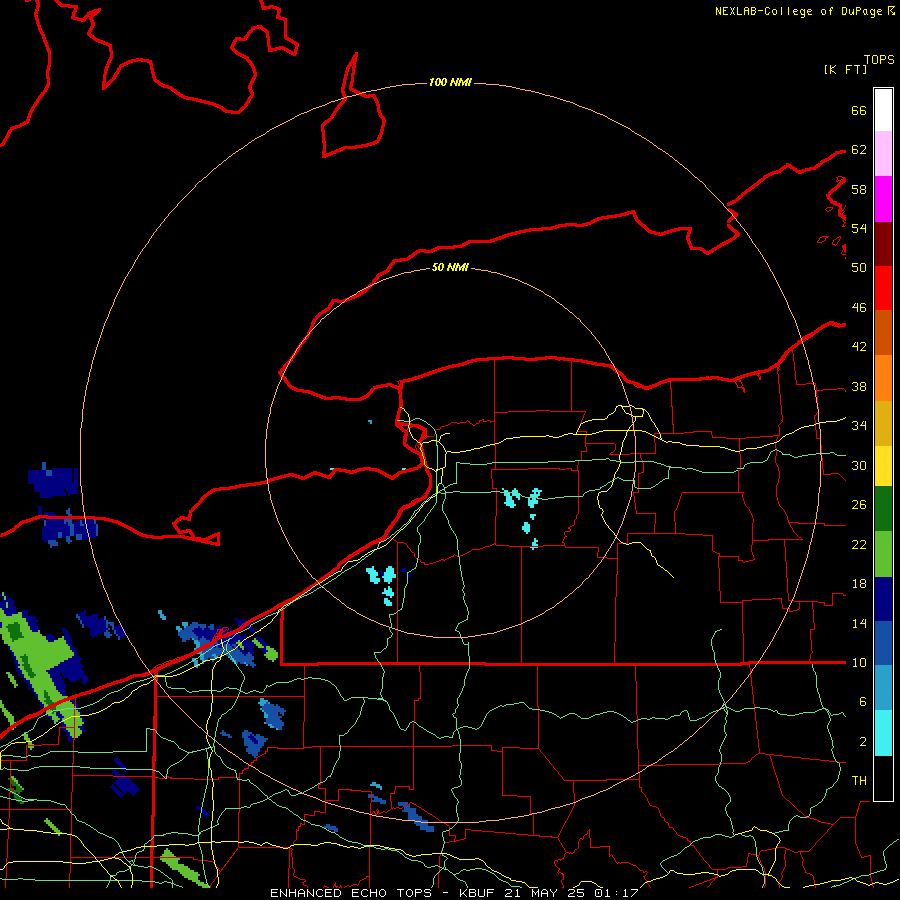Image resolution: width=900 pixels, height=900 pixels.
Task: Click the [K FT] units label
Action: [845, 70]
